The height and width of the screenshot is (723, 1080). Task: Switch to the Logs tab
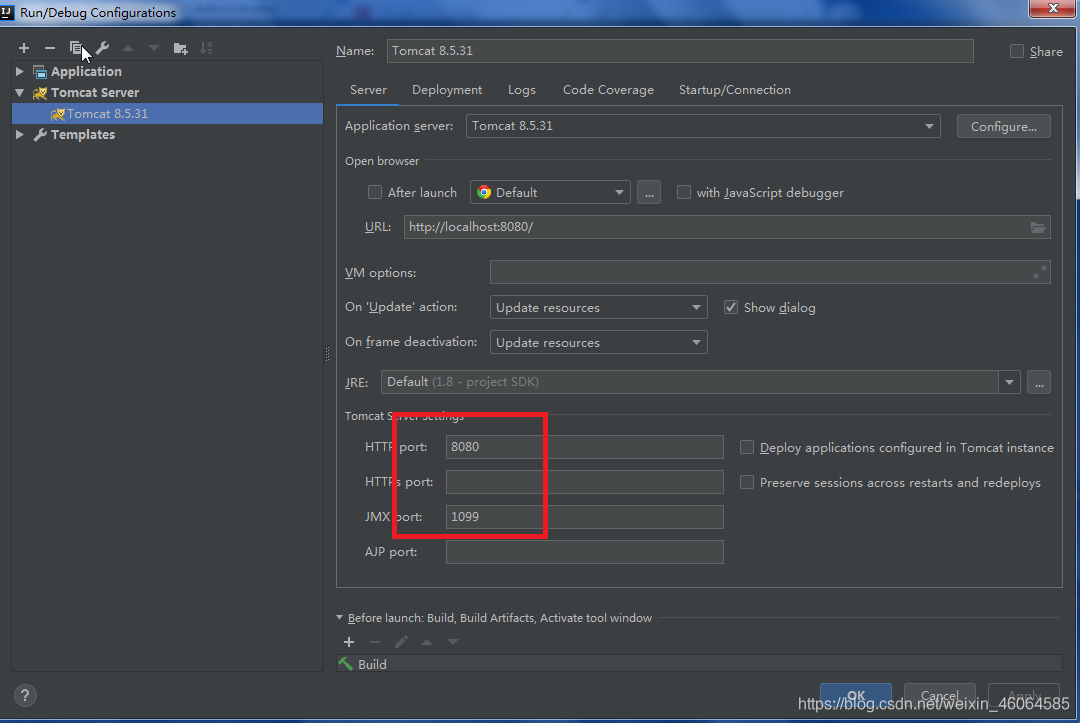coord(521,90)
